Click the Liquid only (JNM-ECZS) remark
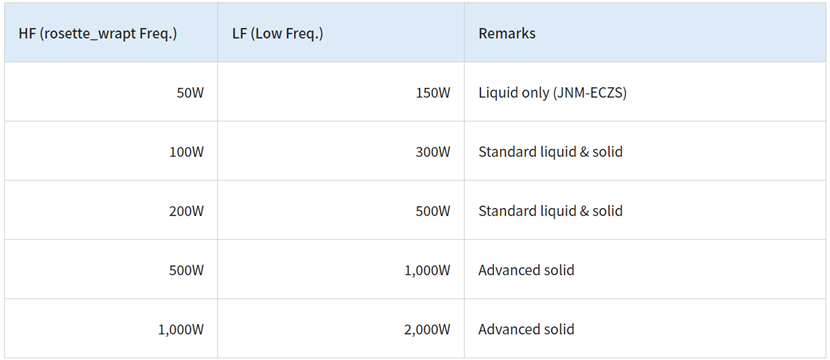The height and width of the screenshot is (360, 830). pos(553,93)
